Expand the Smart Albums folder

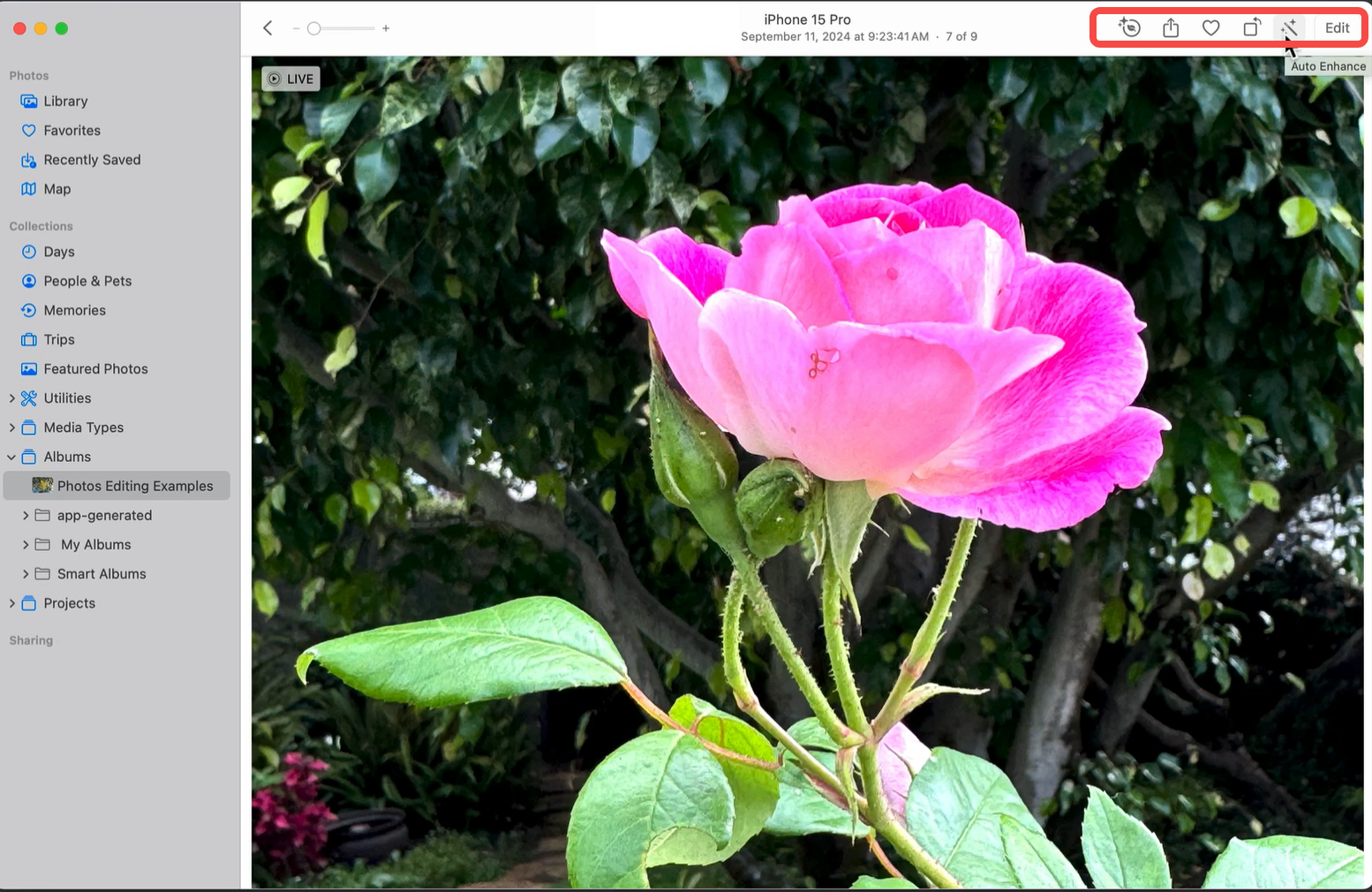tap(26, 573)
